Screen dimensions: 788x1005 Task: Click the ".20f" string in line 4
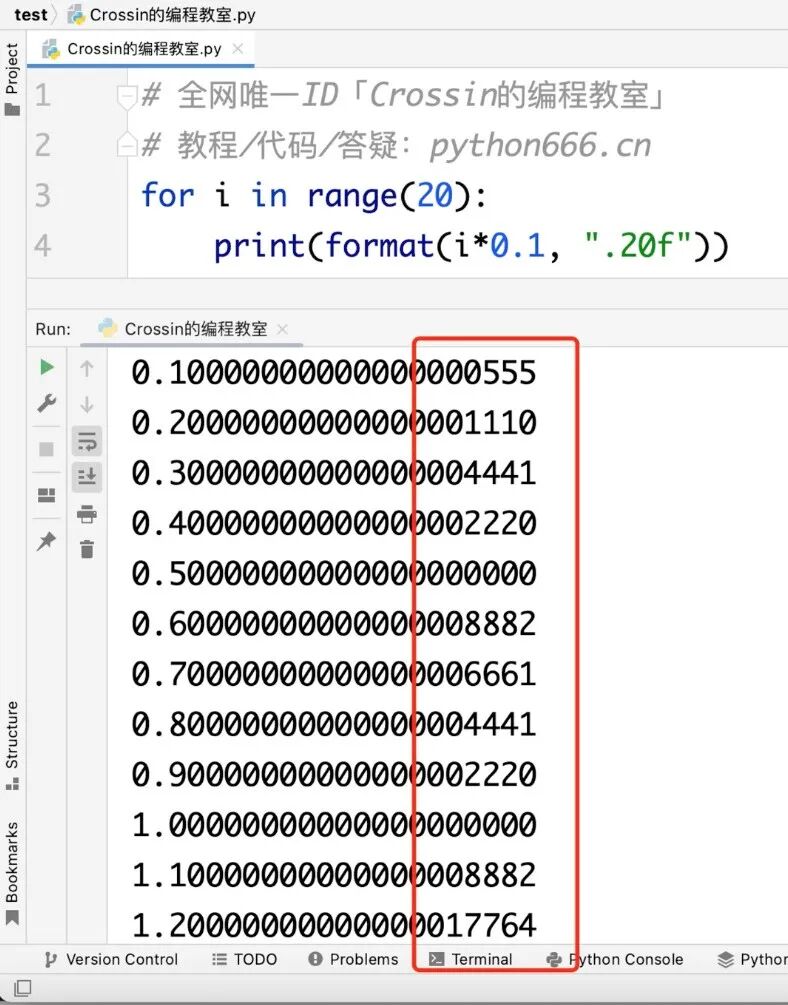pyautogui.click(x=637, y=245)
